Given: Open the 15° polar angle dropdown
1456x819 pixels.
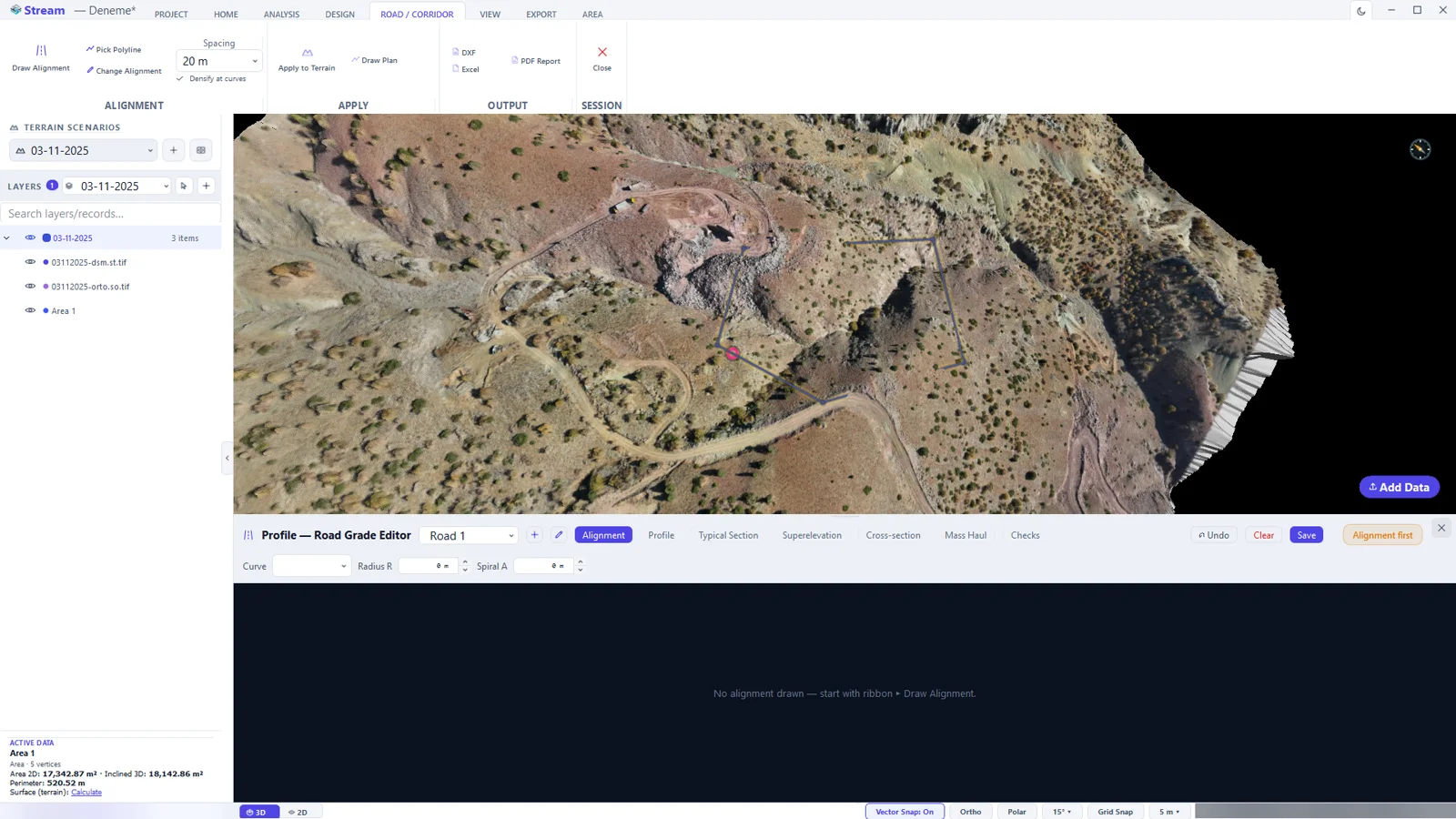Looking at the screenshot, I should pos(1062,812).
